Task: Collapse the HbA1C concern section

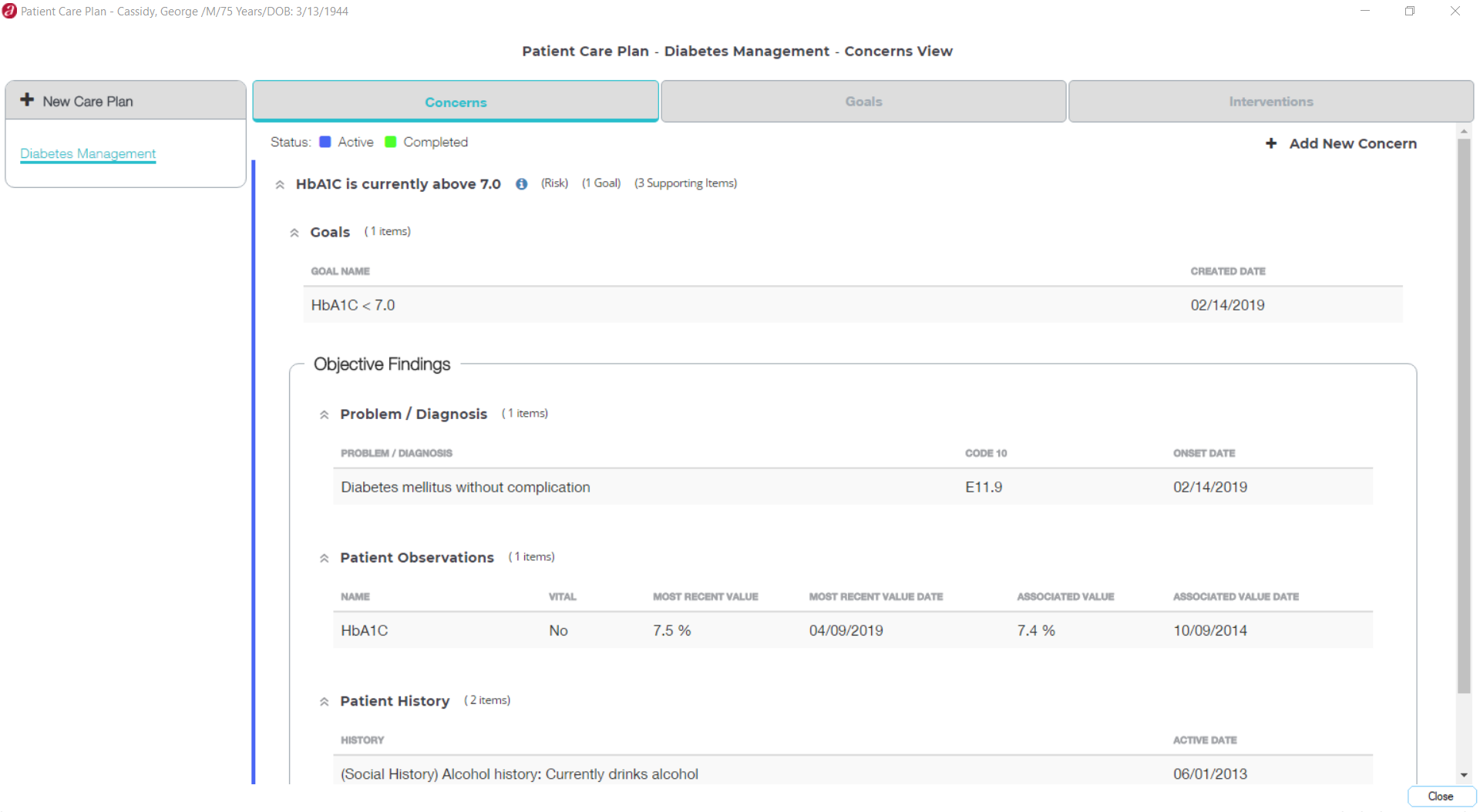Action: [280, 185]
